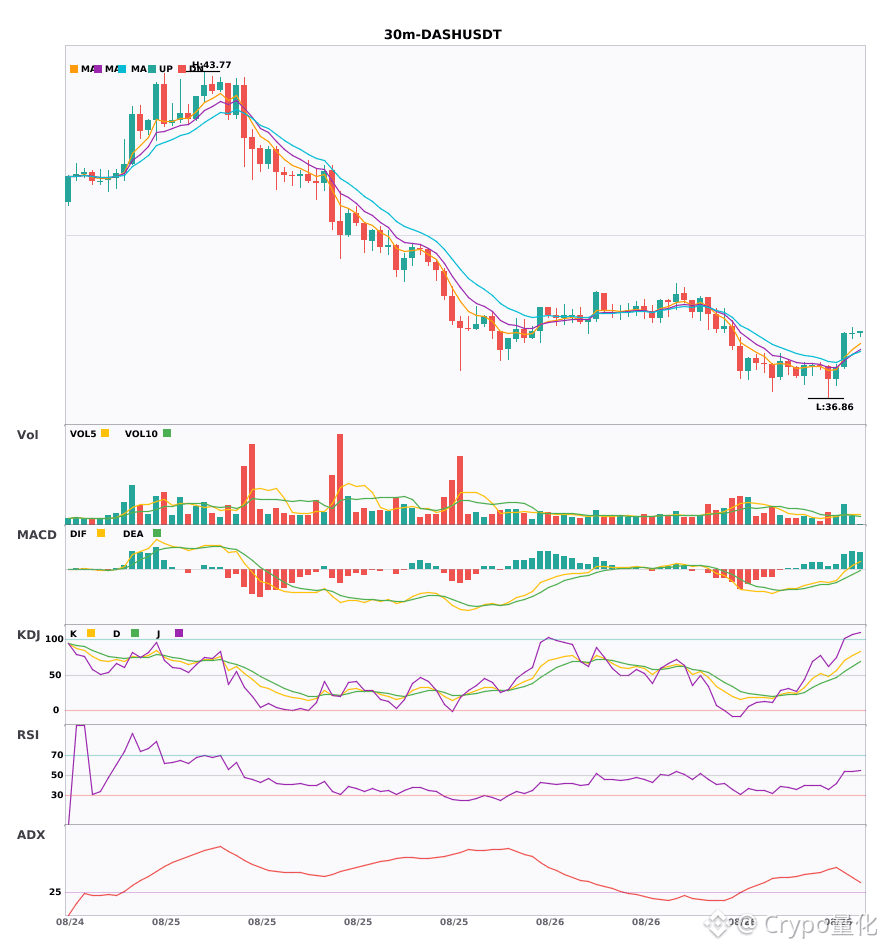Click the DEA legend text
The width and height of the screenshot is (885, 950).
tap(133, 534)
